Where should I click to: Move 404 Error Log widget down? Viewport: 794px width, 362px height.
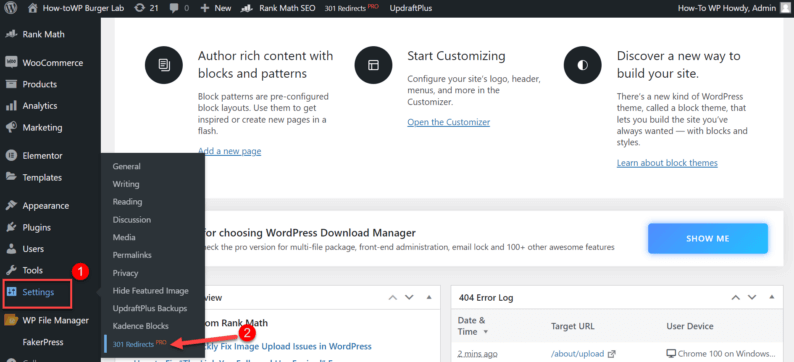[x=752, y=297]
